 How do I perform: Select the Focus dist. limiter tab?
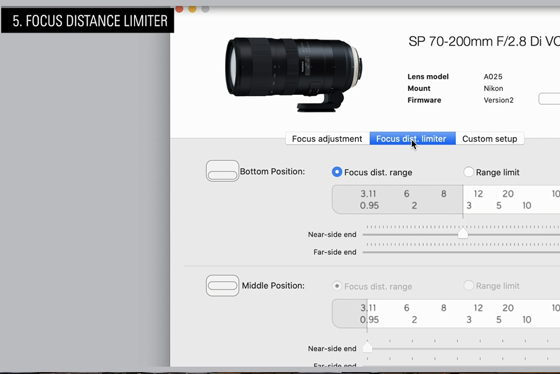412,139
